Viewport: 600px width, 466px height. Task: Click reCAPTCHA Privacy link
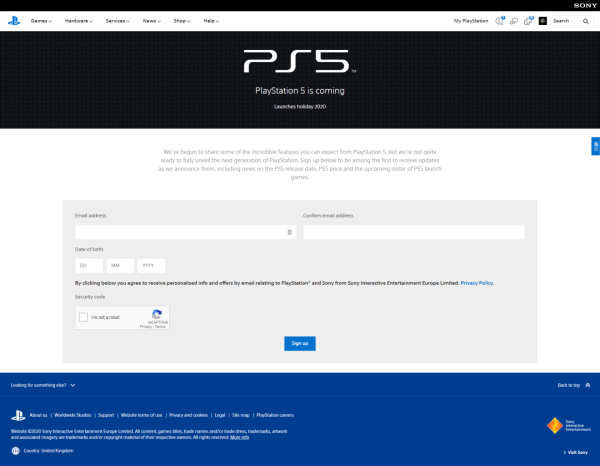(x=145, y=327)
